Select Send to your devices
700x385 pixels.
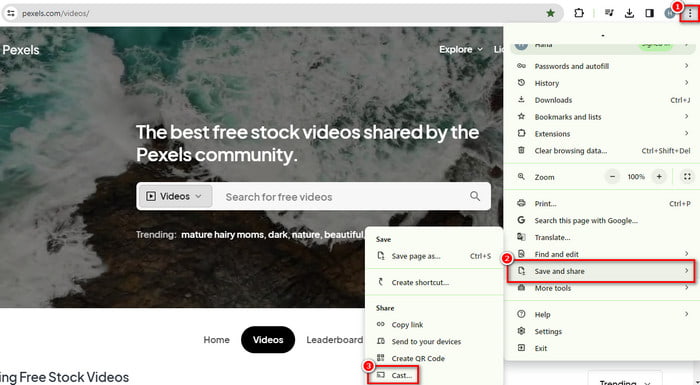click(434, 342)
